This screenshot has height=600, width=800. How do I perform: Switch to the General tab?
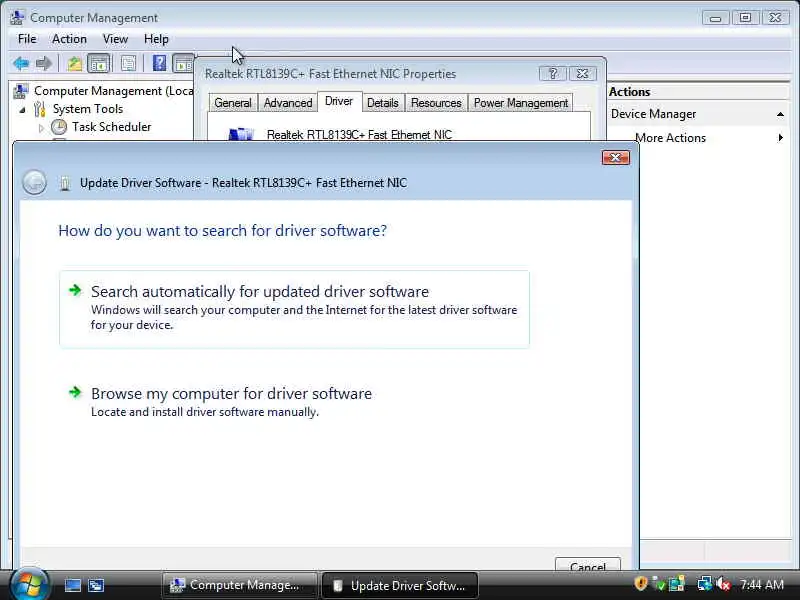[233, 103]
